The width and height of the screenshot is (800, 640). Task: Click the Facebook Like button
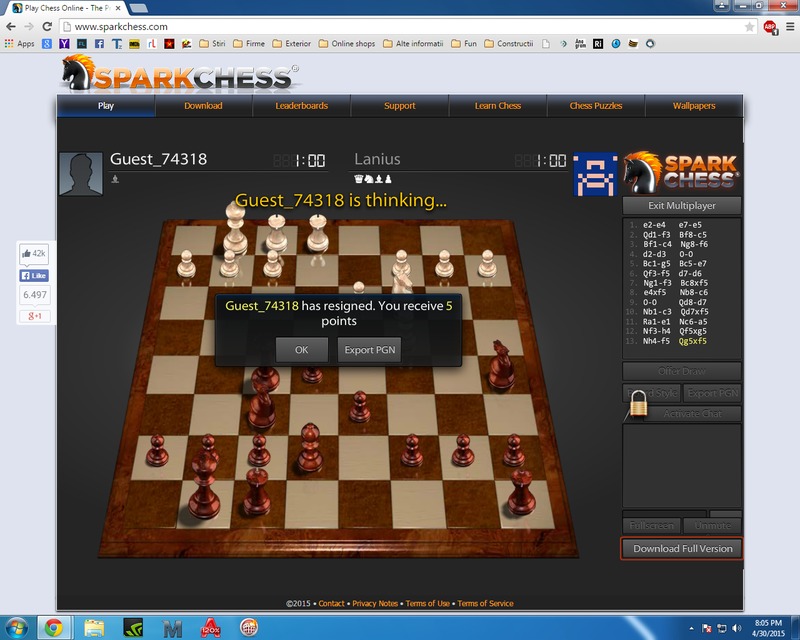pos(34,276)
